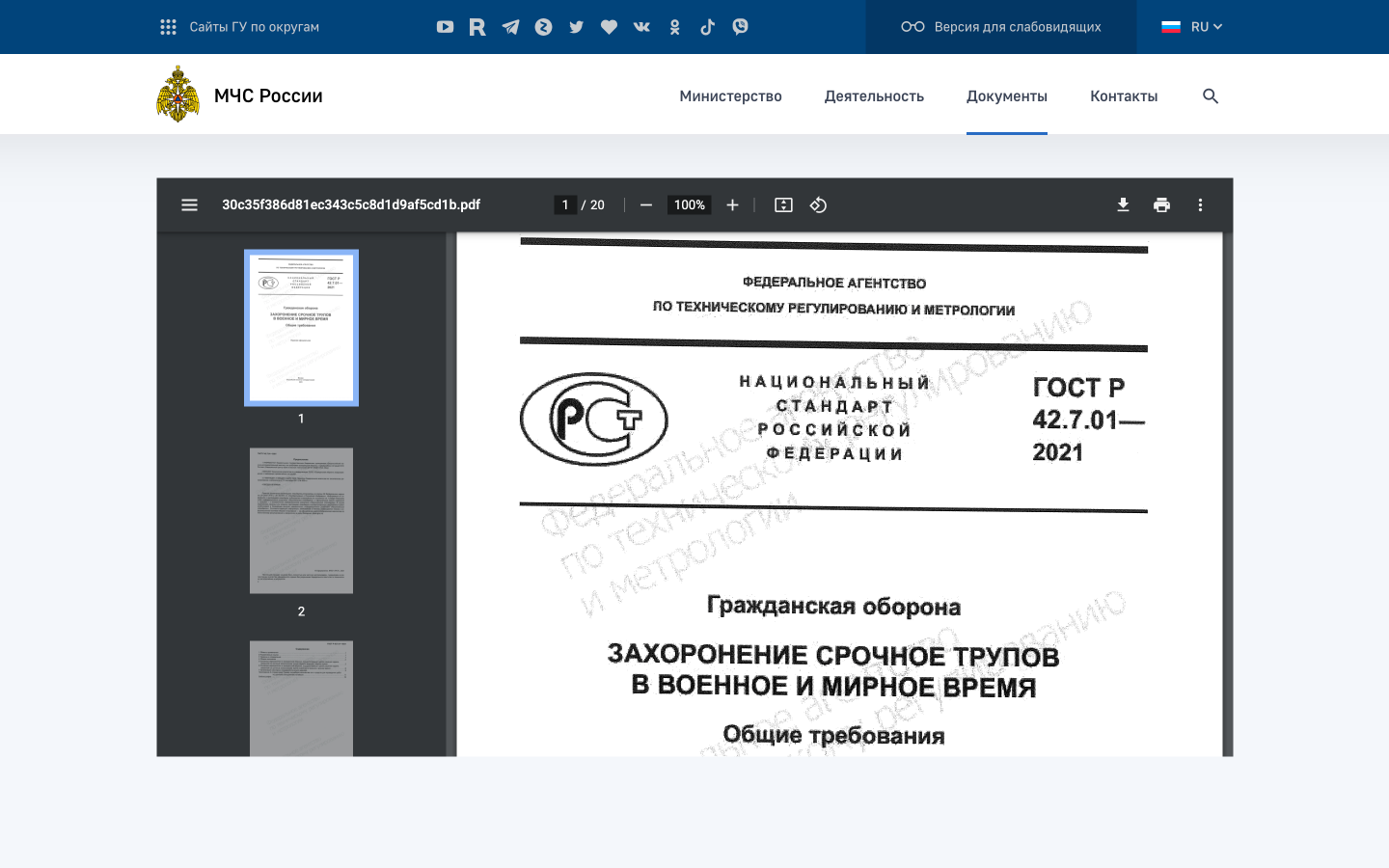Expand the RU language dropdown
The height and width of the screenshot is (868, 1389).
[x=1207, y=27]
